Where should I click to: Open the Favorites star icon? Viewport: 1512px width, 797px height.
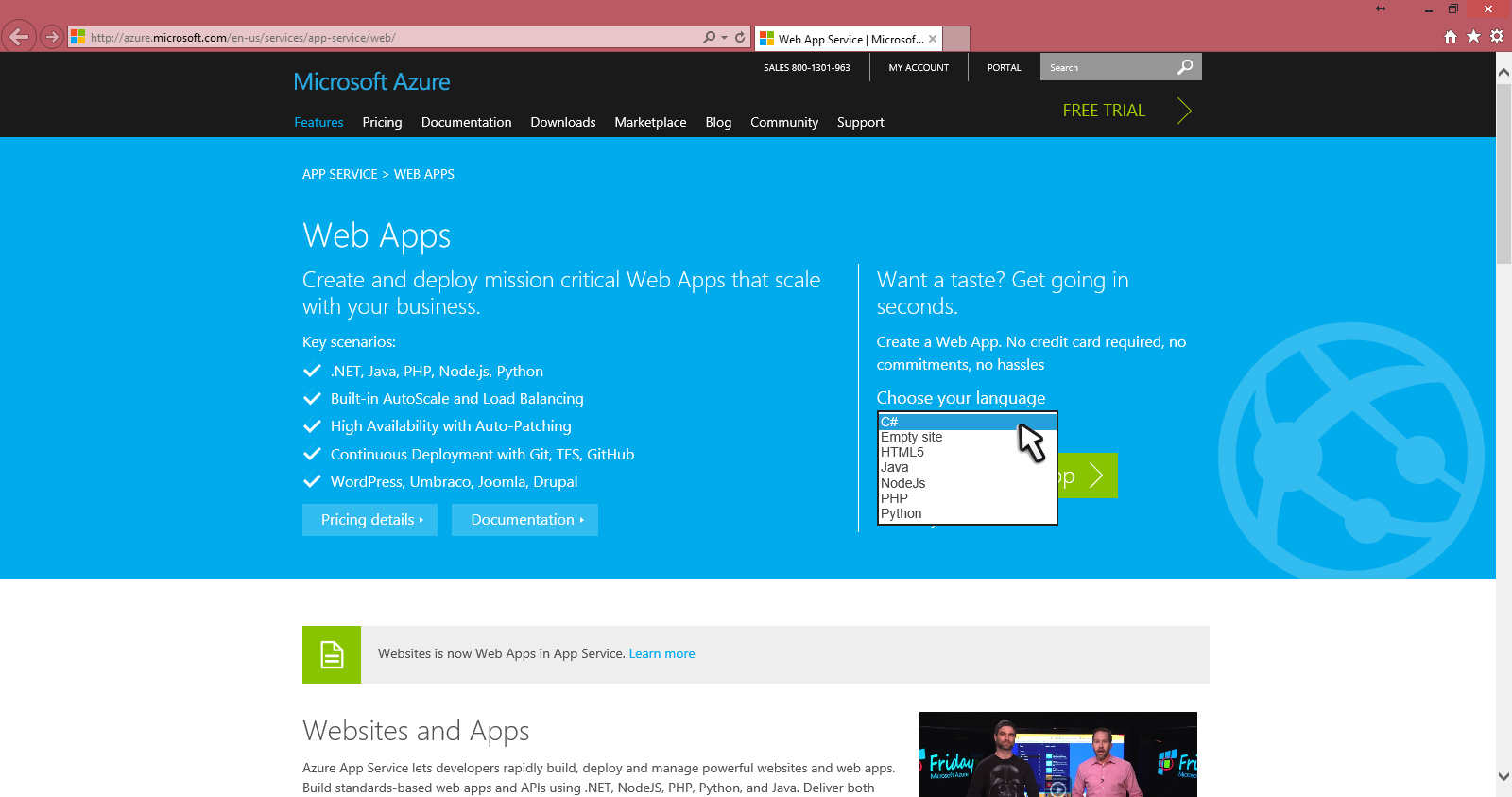point(1473,37)
